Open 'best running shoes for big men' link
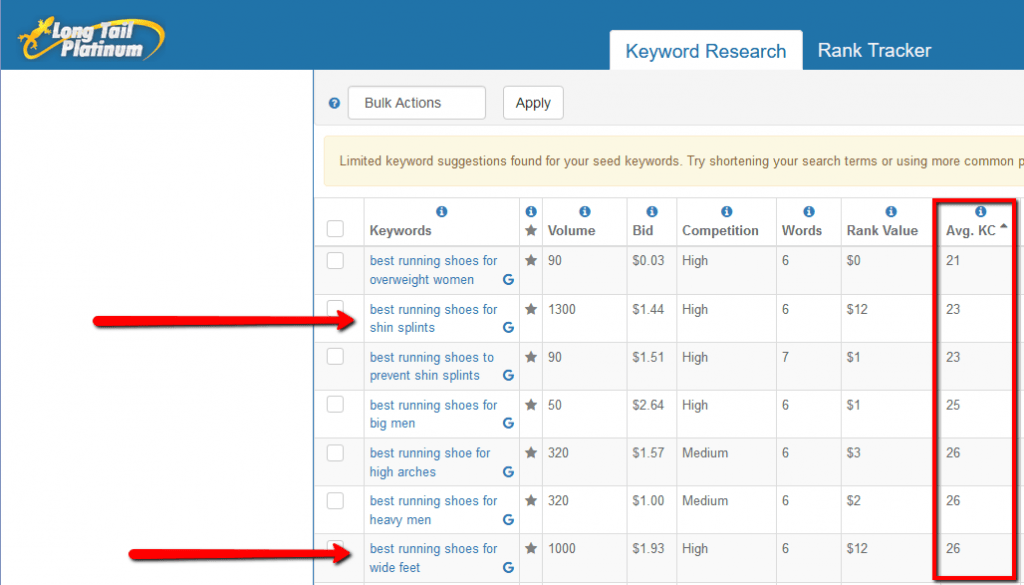This screenshot has height=585, width=1024. pyautogui.click(x=434, y=414)
